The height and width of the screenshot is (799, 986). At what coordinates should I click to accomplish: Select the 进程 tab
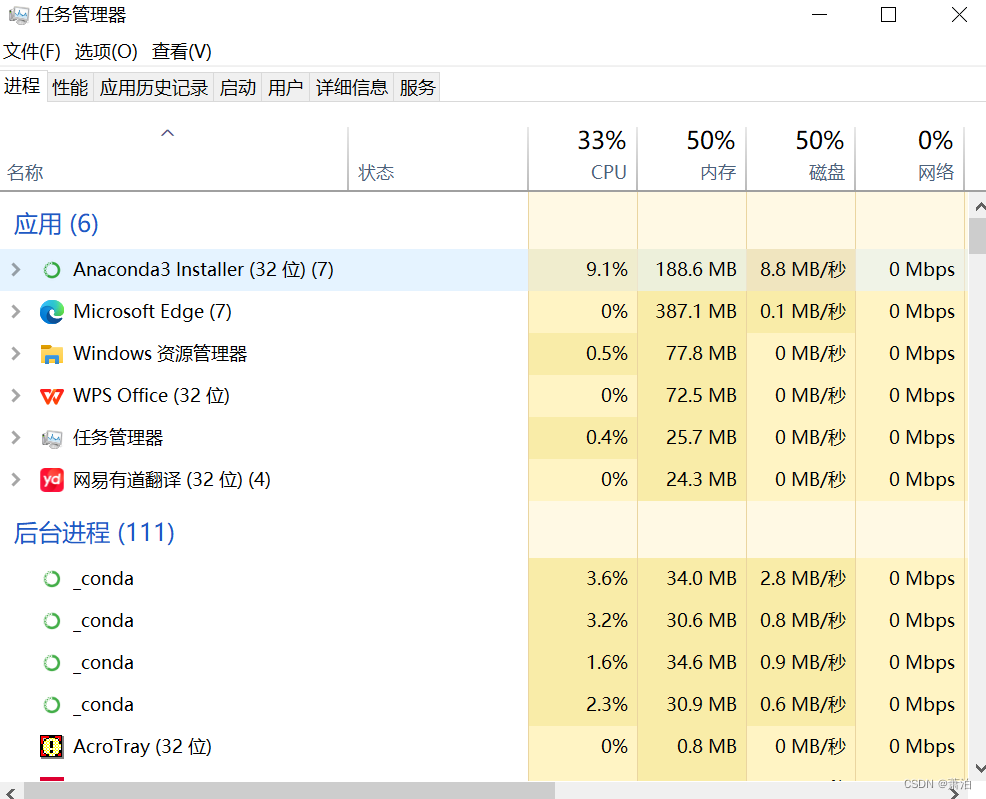click(23, 85)
